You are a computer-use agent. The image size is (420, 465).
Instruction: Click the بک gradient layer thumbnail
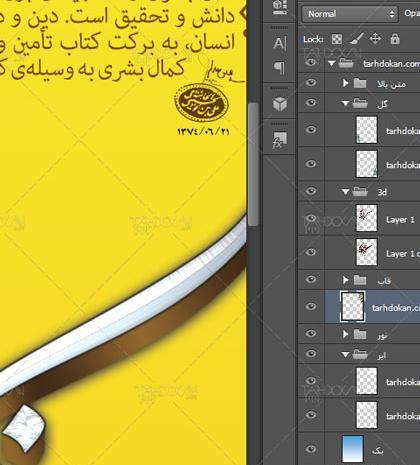pos(353,449)
